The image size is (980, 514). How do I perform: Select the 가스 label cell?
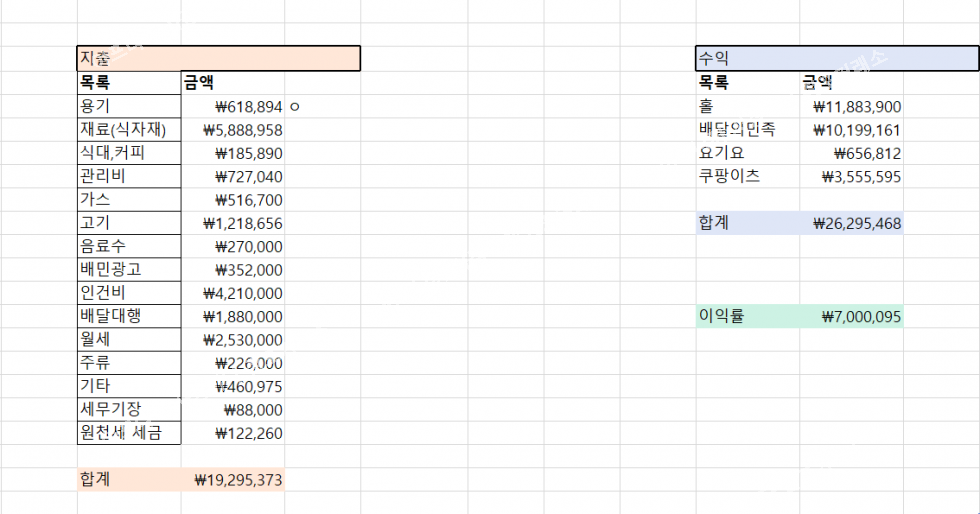pos(128,200)
